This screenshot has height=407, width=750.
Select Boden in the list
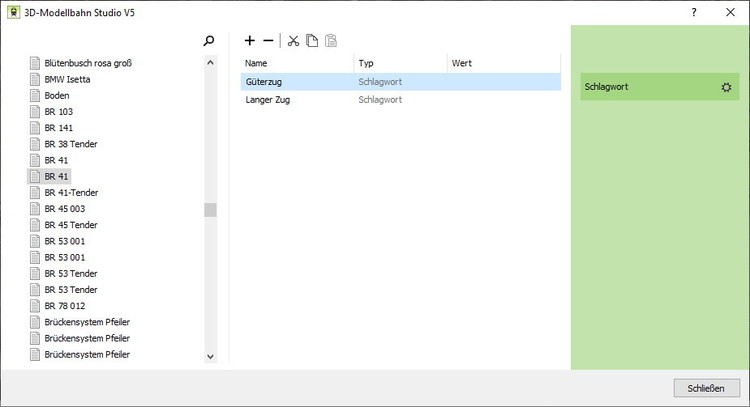[x=57, y=96]
